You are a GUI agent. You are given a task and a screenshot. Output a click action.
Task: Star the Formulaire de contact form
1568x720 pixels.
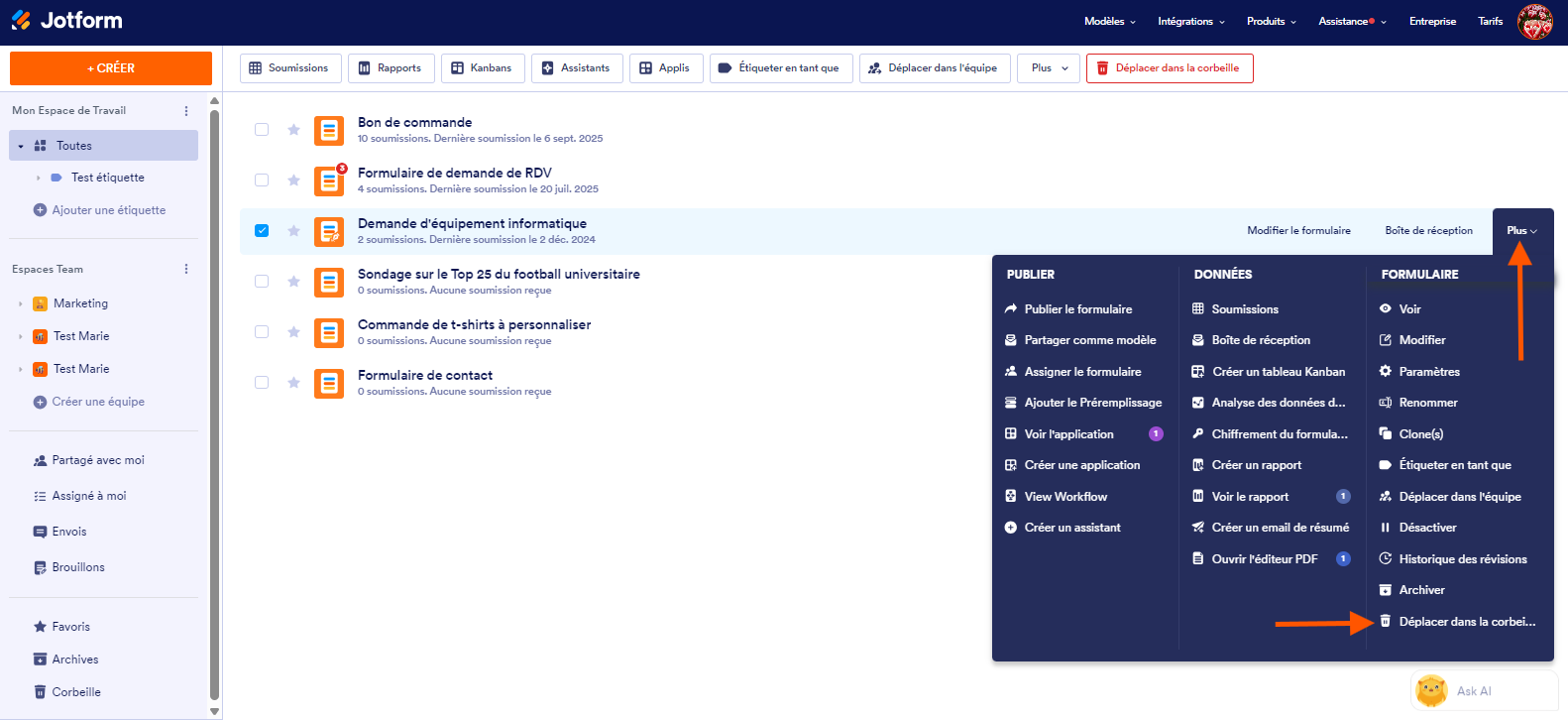[x=293, y=382]
